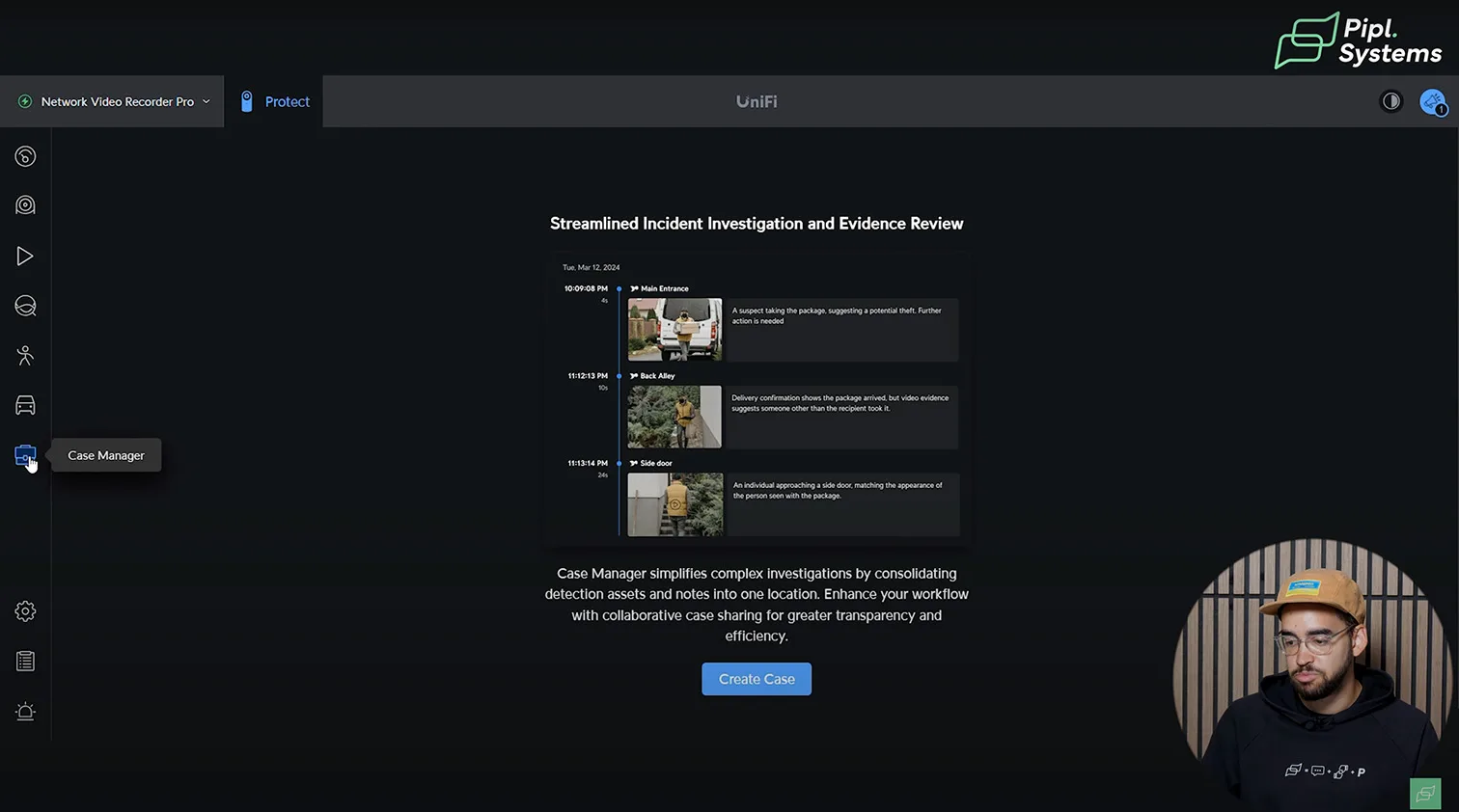Viewport: 1459px width, 812px height.
Task: Open the Settings gear icon
Action: (x=25, y=611)
